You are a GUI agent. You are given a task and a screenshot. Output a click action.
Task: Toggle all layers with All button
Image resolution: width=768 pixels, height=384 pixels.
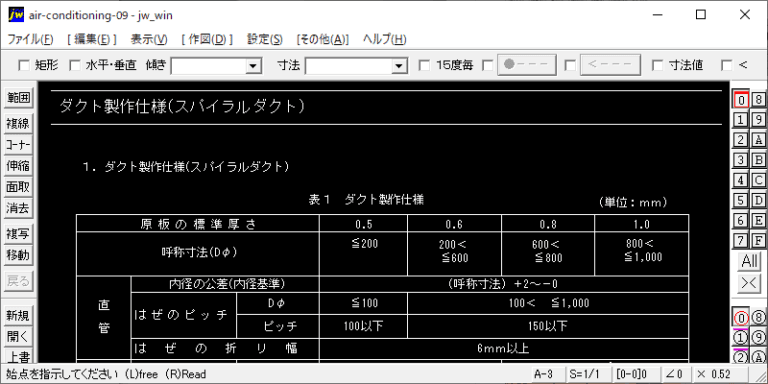click(x=749, y=262)
